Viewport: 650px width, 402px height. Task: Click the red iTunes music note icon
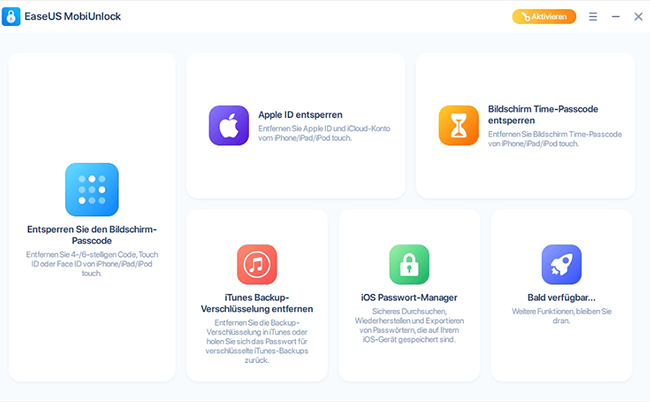[257, 264]
